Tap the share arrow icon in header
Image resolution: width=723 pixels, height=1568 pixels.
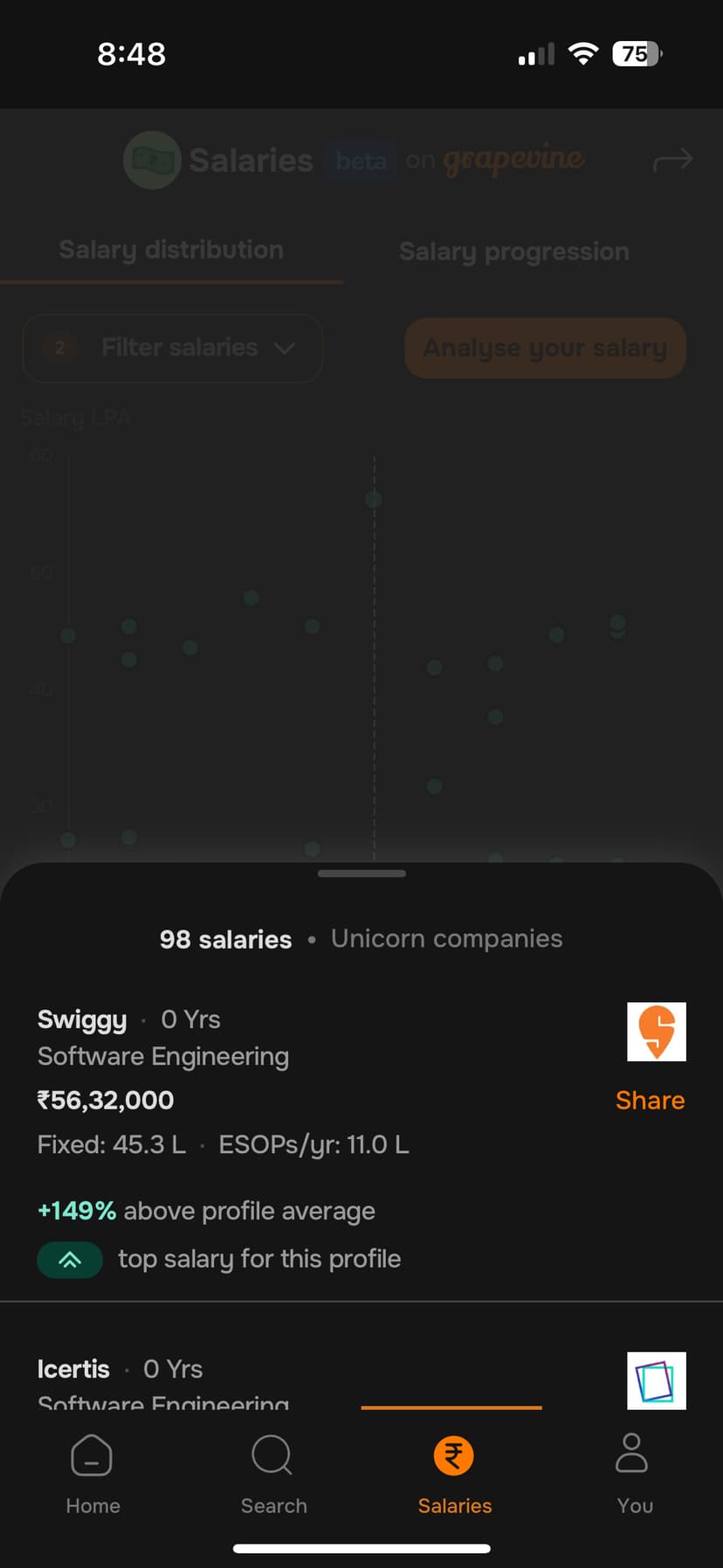672,160
